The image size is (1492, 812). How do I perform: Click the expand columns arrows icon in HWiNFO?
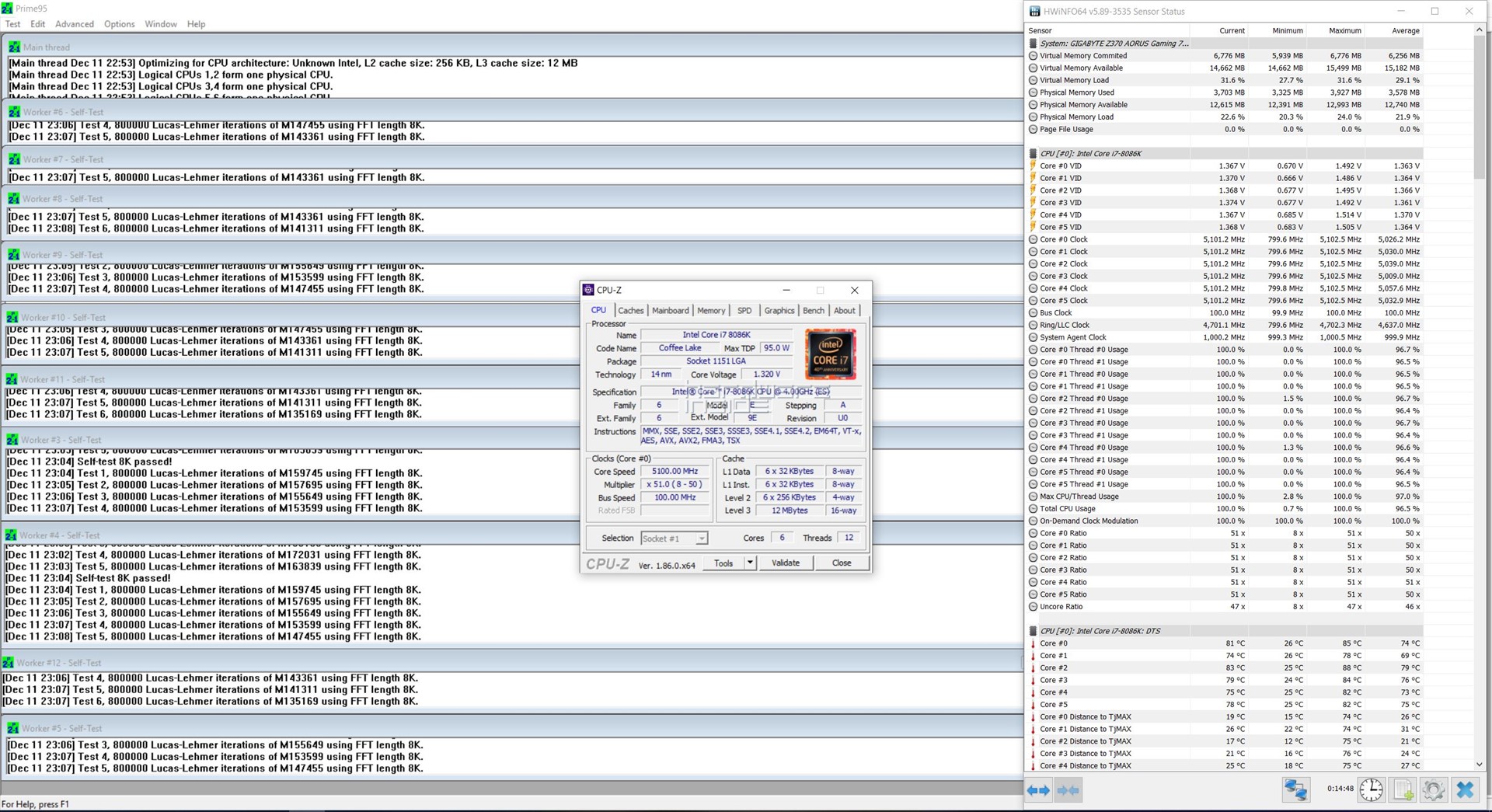[1038, 790]
